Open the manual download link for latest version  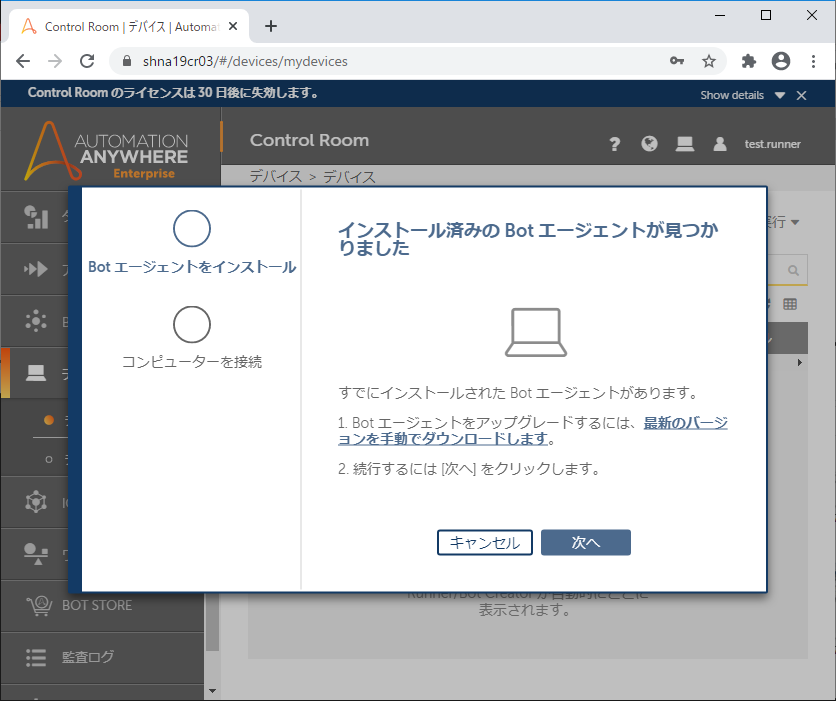533,431
